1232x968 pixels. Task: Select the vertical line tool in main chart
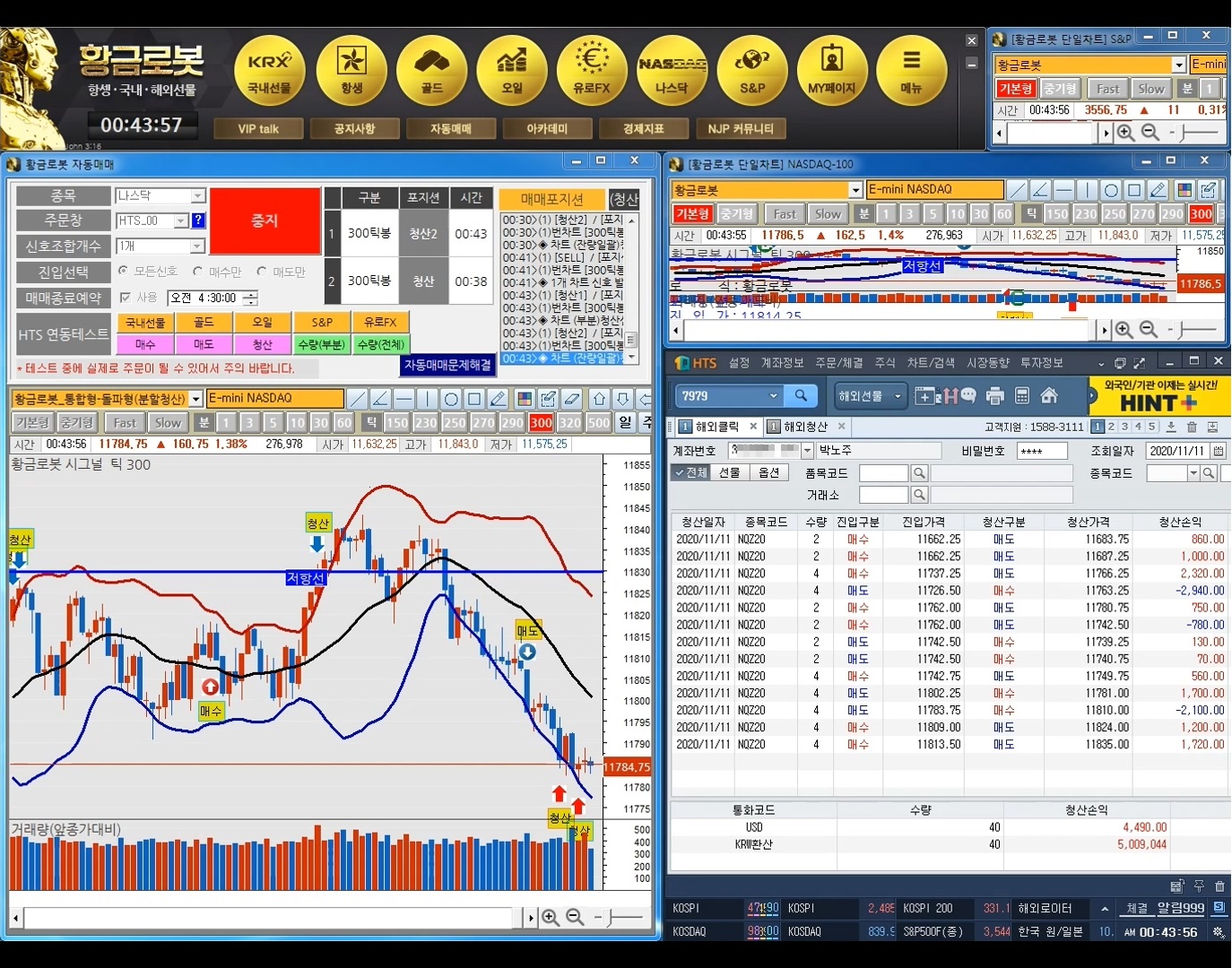tap(427, 399)
